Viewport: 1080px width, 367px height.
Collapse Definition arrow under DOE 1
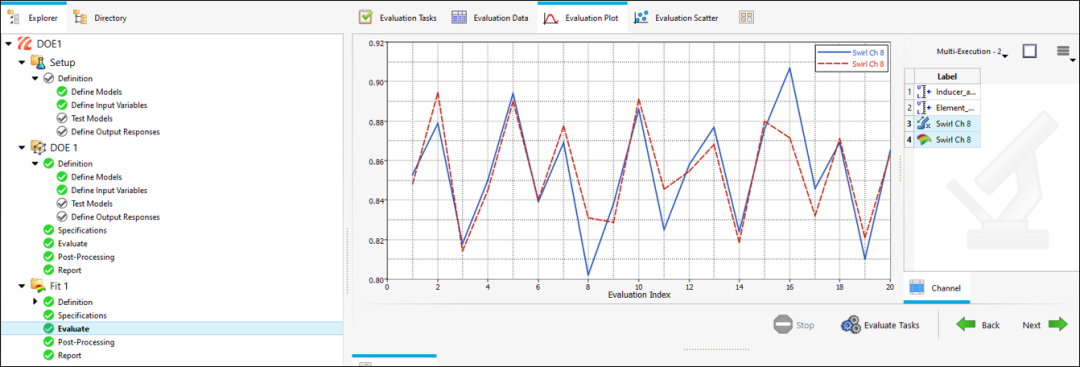(x=35, y=164)
